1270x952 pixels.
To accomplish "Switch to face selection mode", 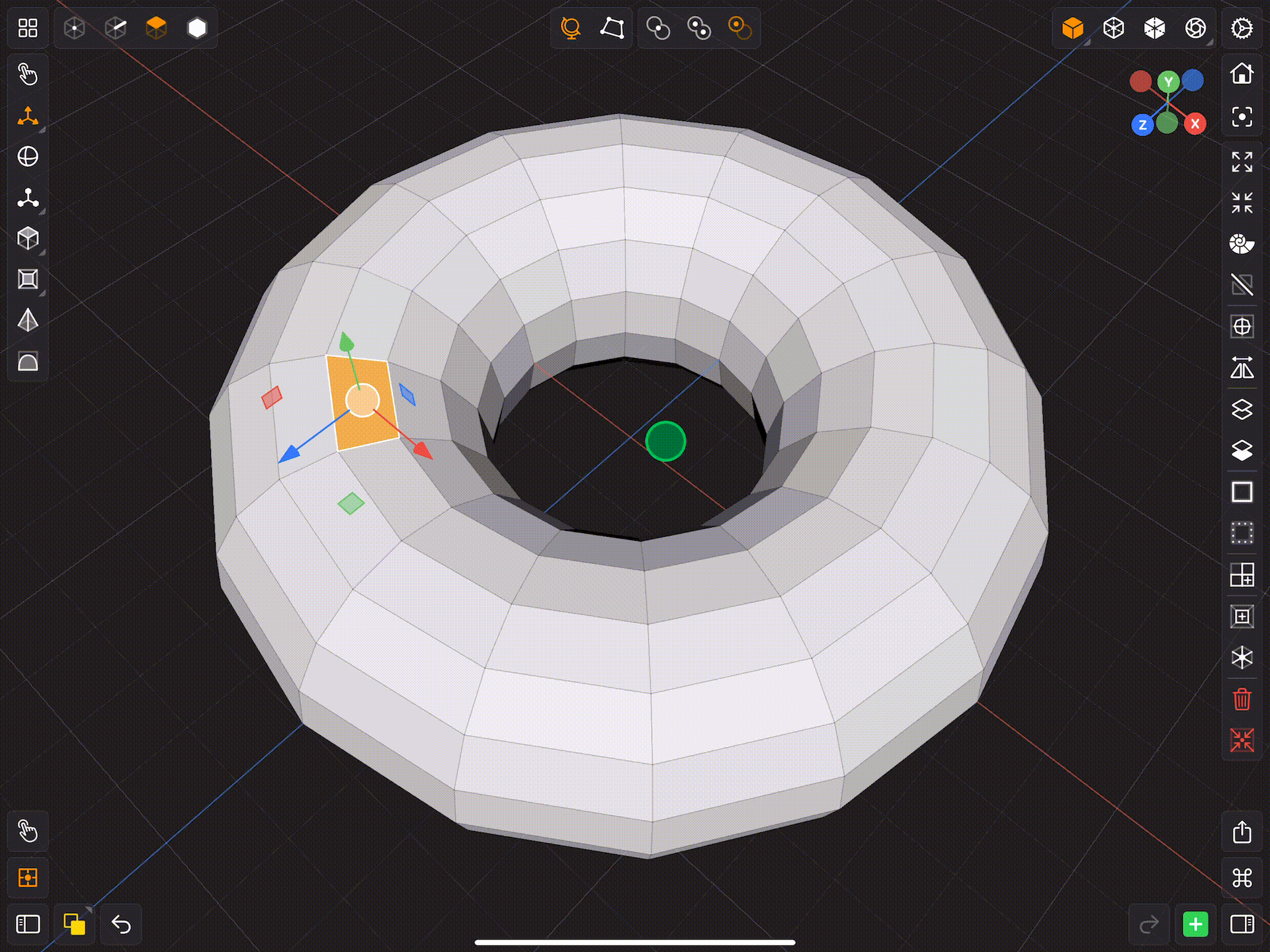I will [x=156, y=28].
